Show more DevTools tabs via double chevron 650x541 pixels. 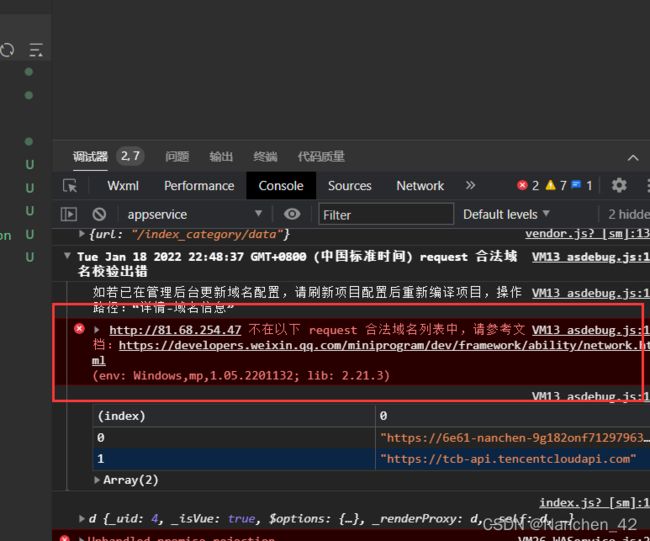pos(470,185)
